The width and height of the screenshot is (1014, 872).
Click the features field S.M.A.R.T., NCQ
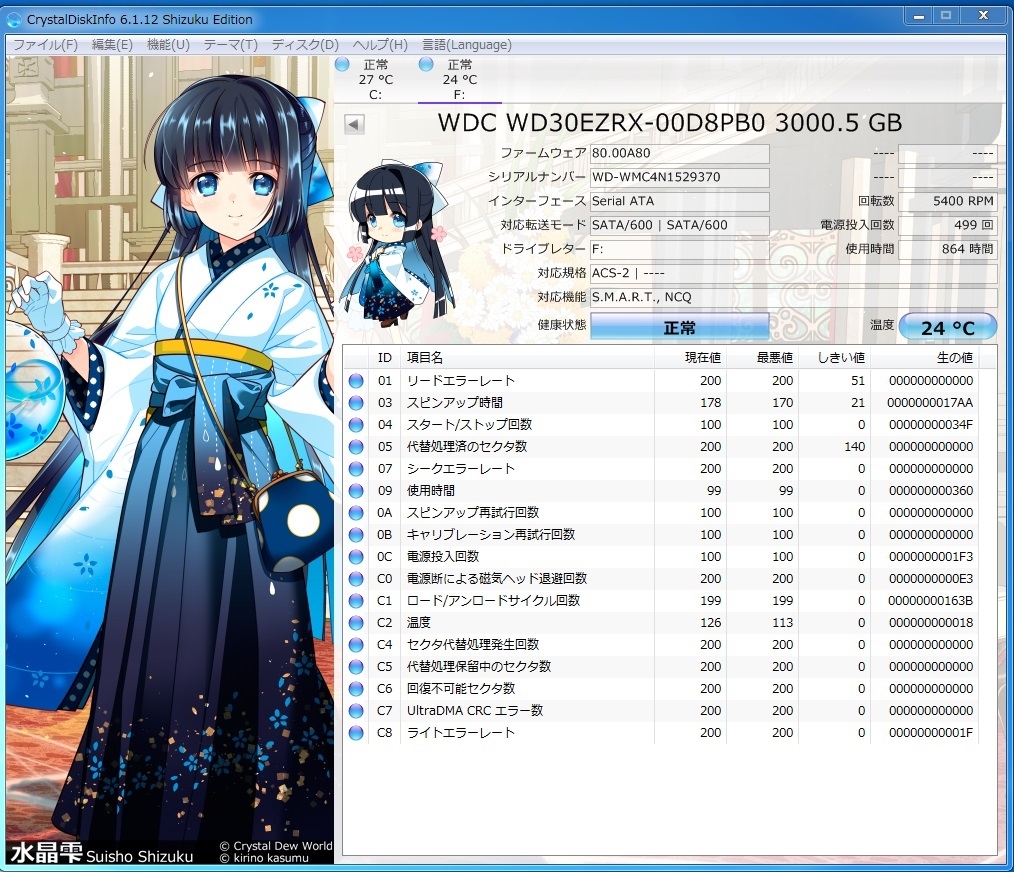pyautogui.click(x=793, y=297)
